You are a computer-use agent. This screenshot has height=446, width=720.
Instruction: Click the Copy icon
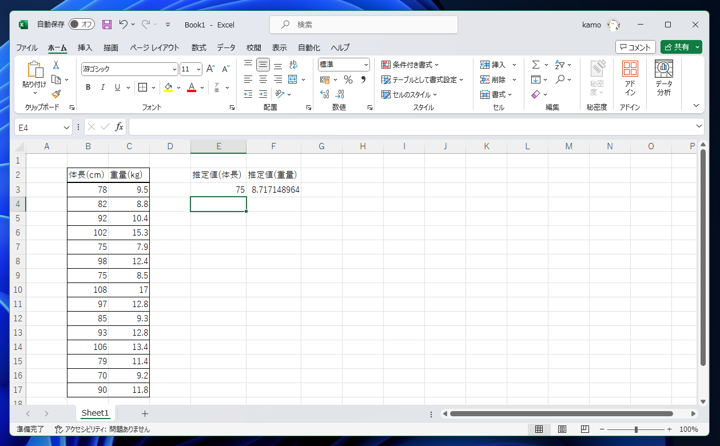click(56, 79)
